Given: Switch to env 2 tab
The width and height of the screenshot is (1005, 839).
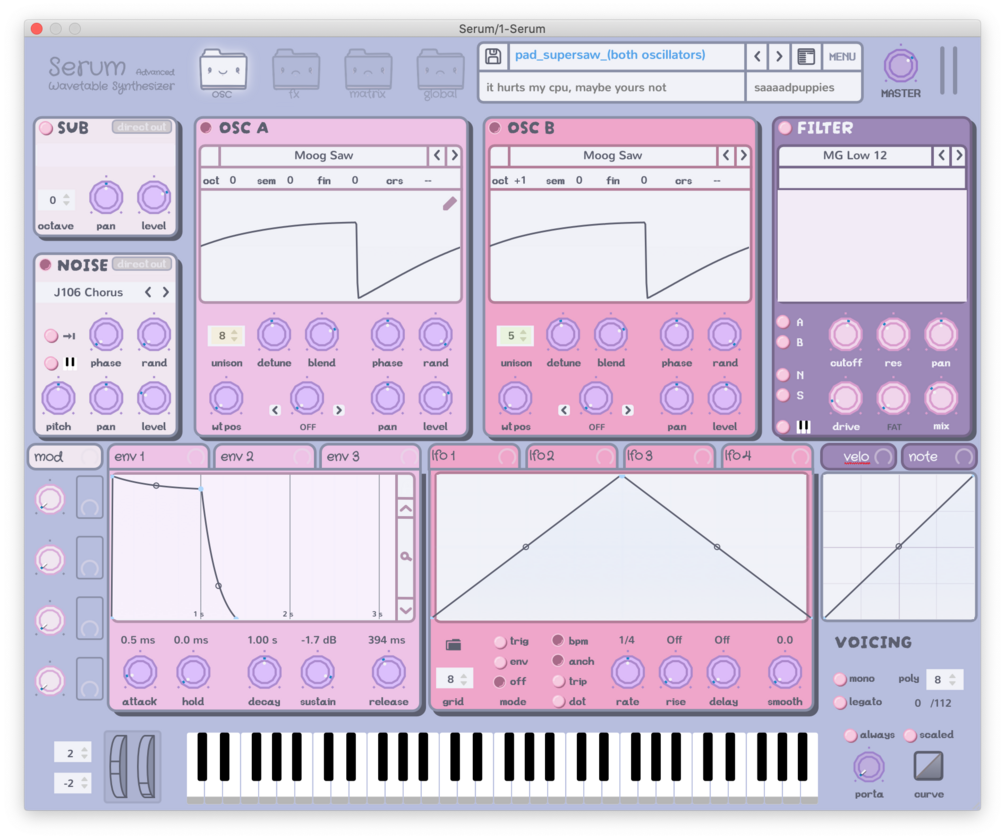Looking at the screenshot, I should pos(264,456).
